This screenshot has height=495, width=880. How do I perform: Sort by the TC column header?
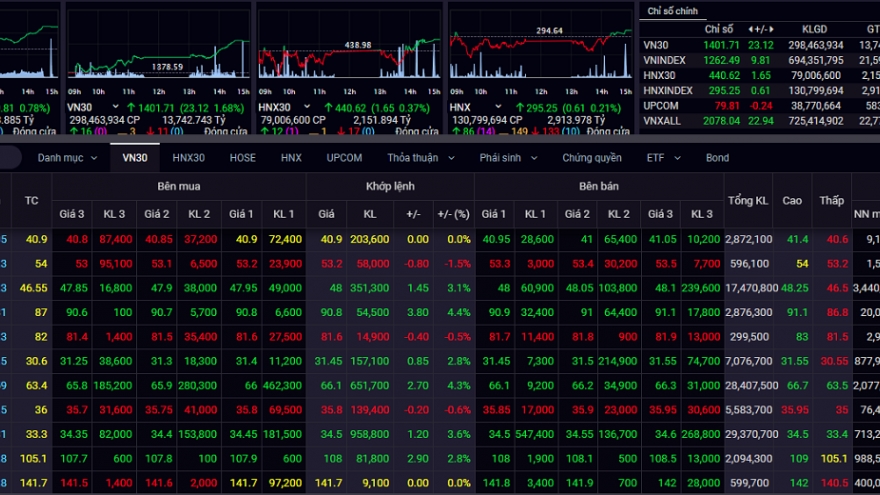[x=31, y=200]
